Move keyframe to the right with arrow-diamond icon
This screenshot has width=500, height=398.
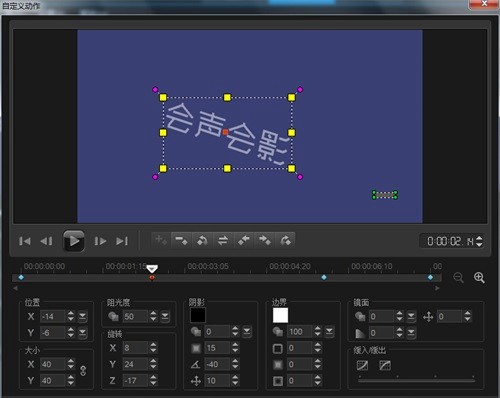(264, 240)
